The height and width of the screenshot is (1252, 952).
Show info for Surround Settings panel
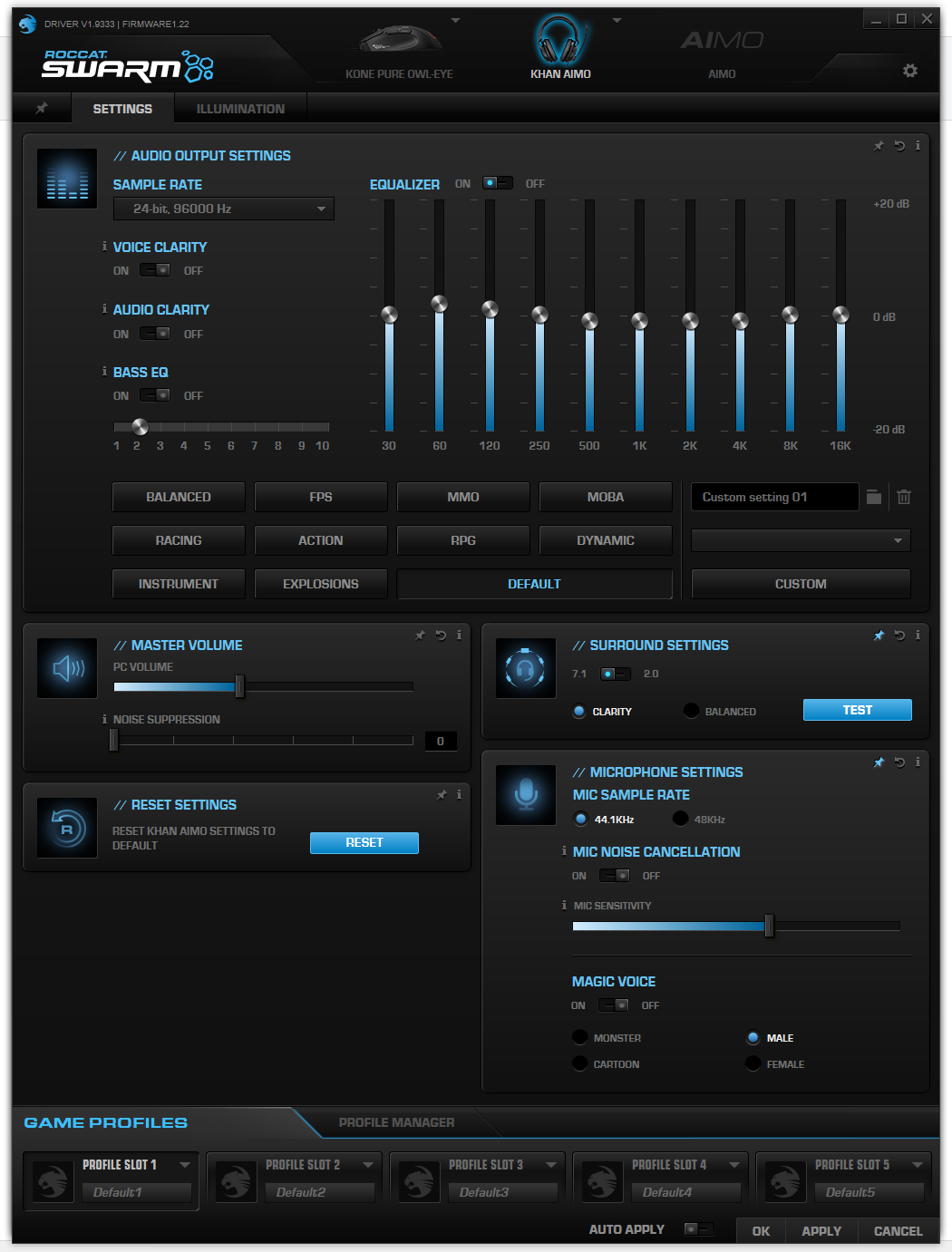(x=918, y=636)
